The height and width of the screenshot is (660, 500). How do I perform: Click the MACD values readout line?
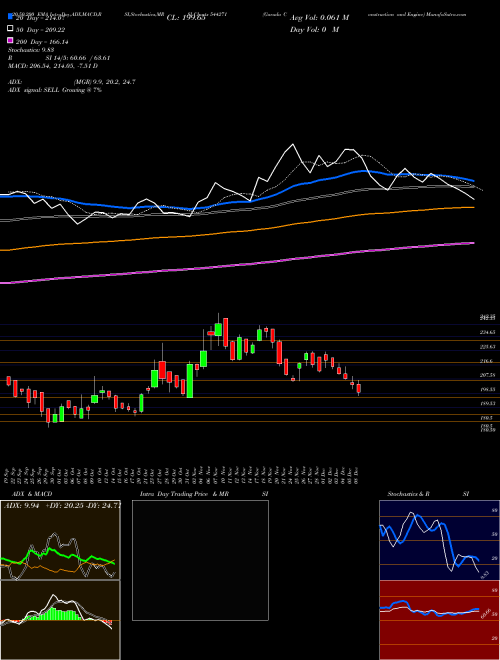53,66
